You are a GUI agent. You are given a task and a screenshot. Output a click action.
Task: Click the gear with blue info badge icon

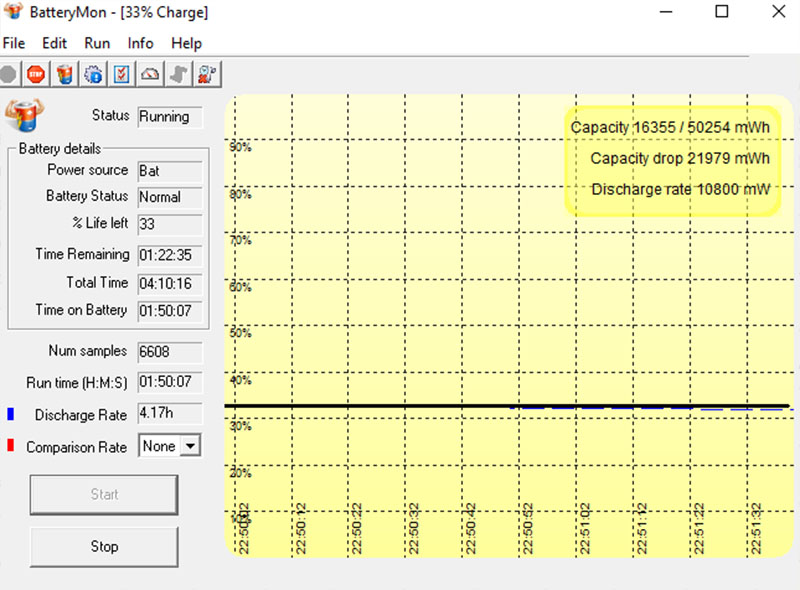click(93, 75)
